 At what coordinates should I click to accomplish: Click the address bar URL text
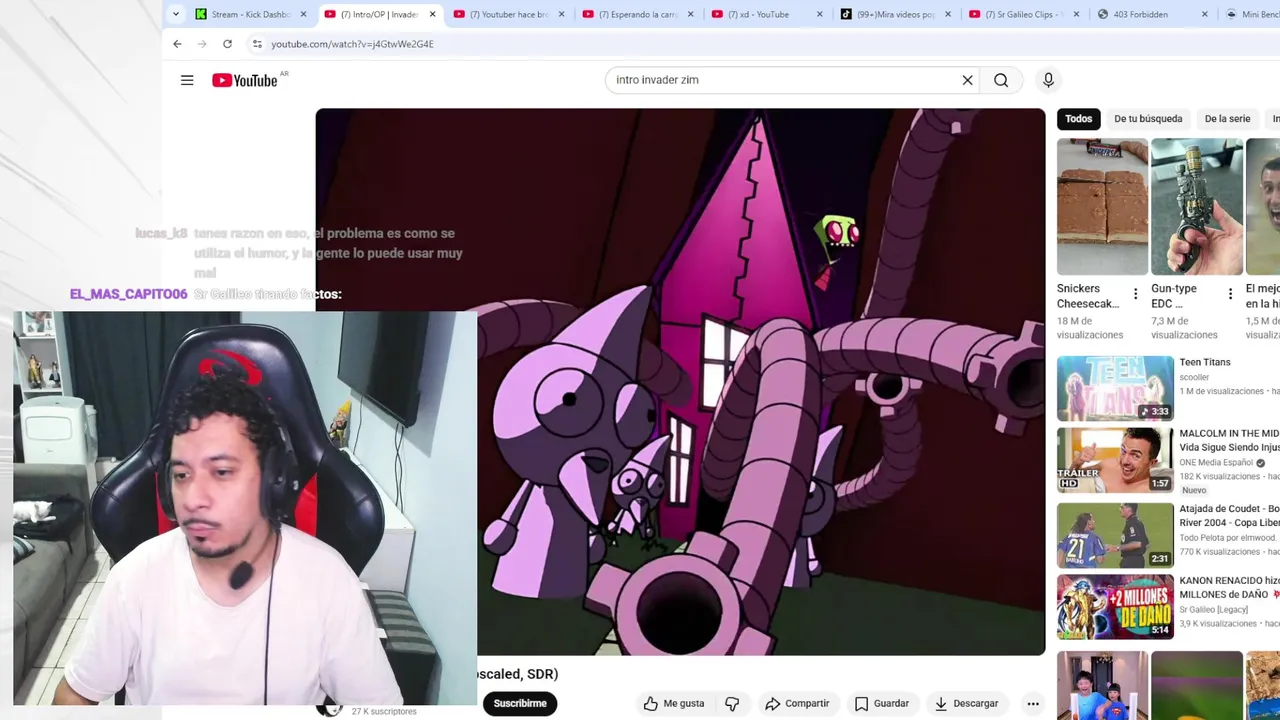click(x=352, y=44)
